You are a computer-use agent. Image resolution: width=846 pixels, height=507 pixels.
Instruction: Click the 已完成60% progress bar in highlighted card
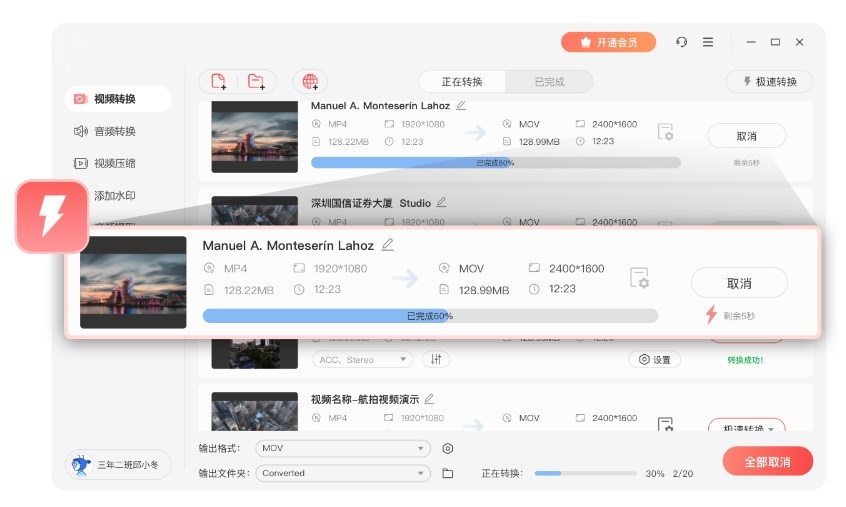[430, 316]
